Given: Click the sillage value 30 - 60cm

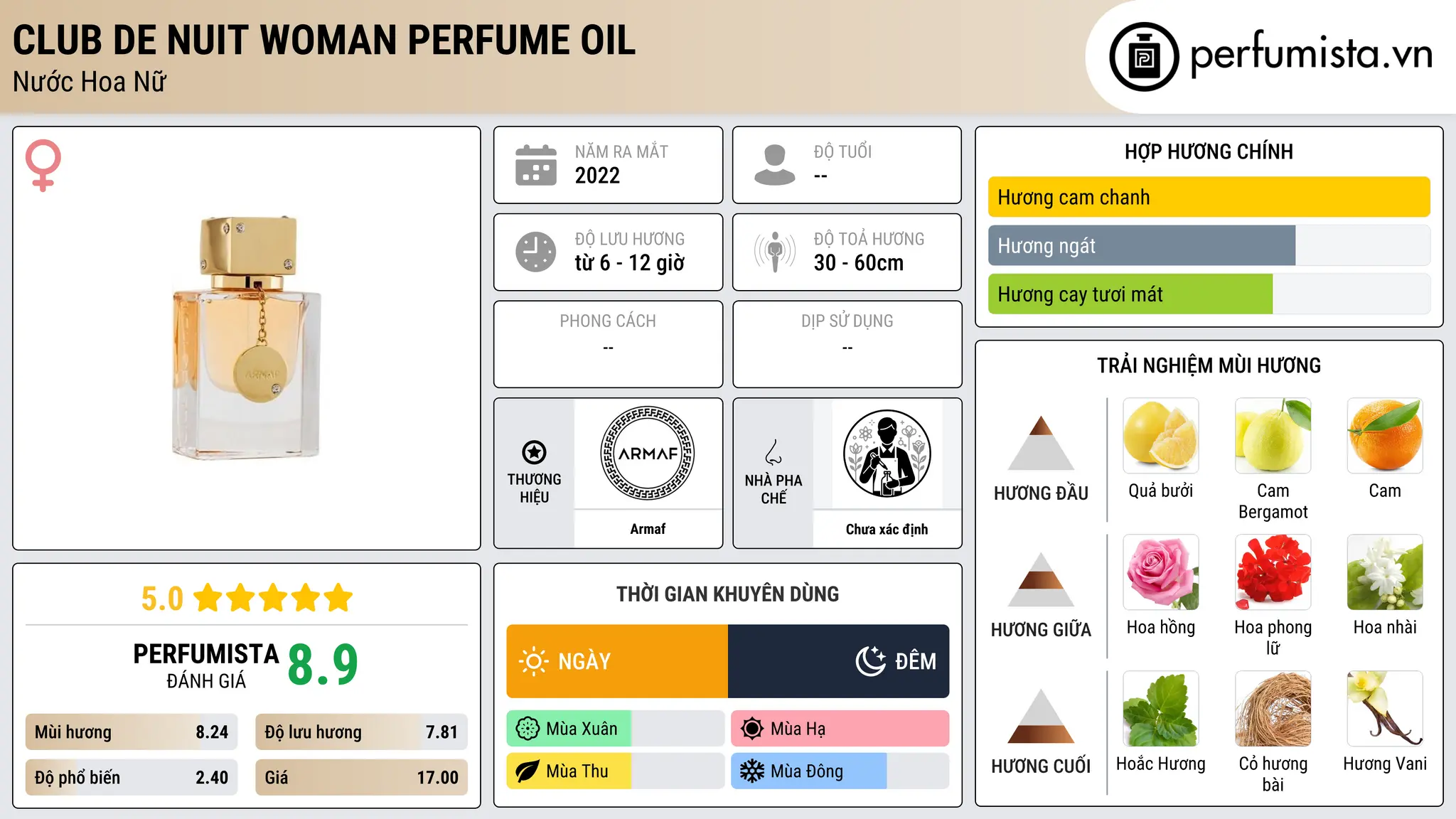Looking at the screenshot, I should tap(859, 263).
